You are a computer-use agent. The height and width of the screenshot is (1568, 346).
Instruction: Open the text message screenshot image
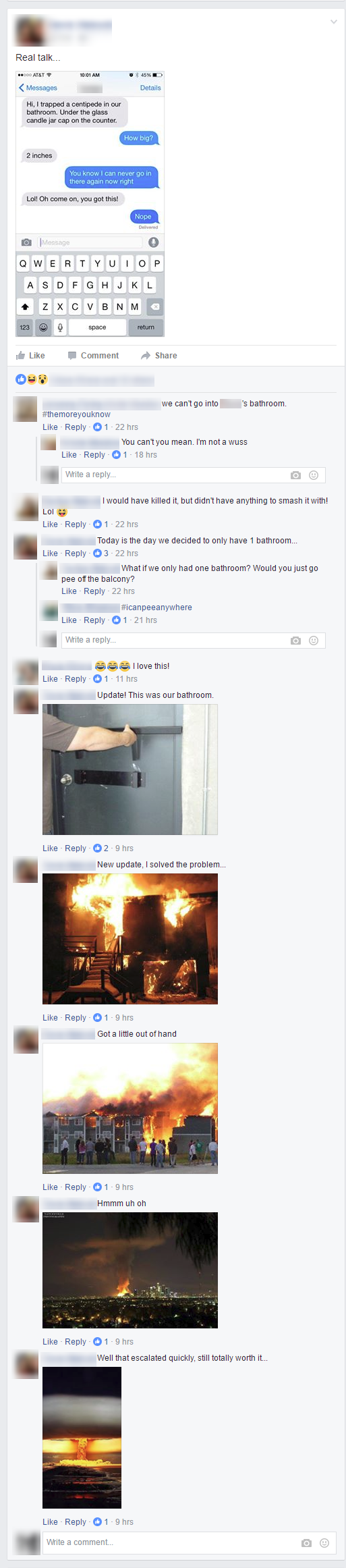pos(90,204)
